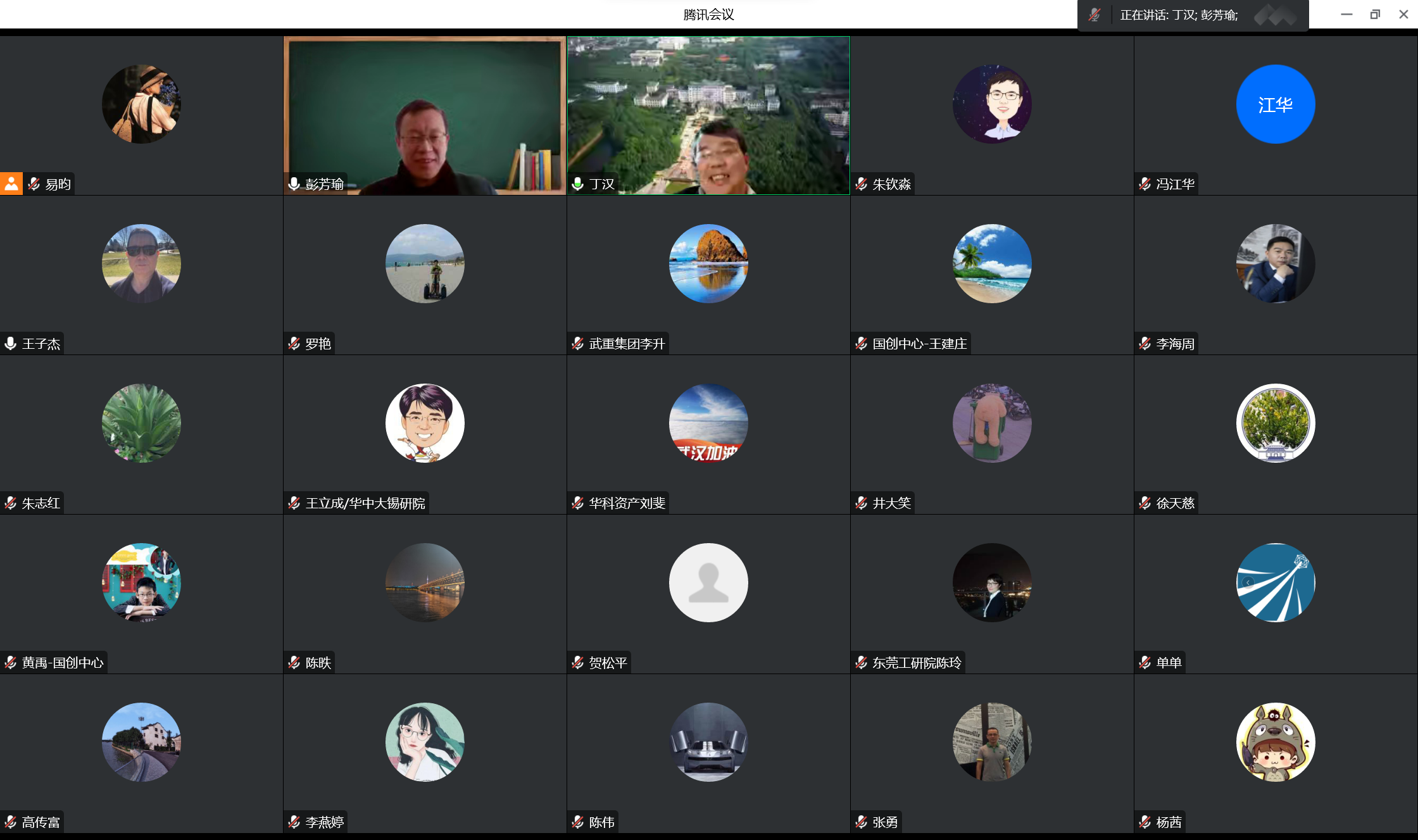Click the 武汉加油 avatar of 华科资产刘斐
The width and height of the screenshot is (1418, 840).
pyautogui.click(x=708, y=423)
